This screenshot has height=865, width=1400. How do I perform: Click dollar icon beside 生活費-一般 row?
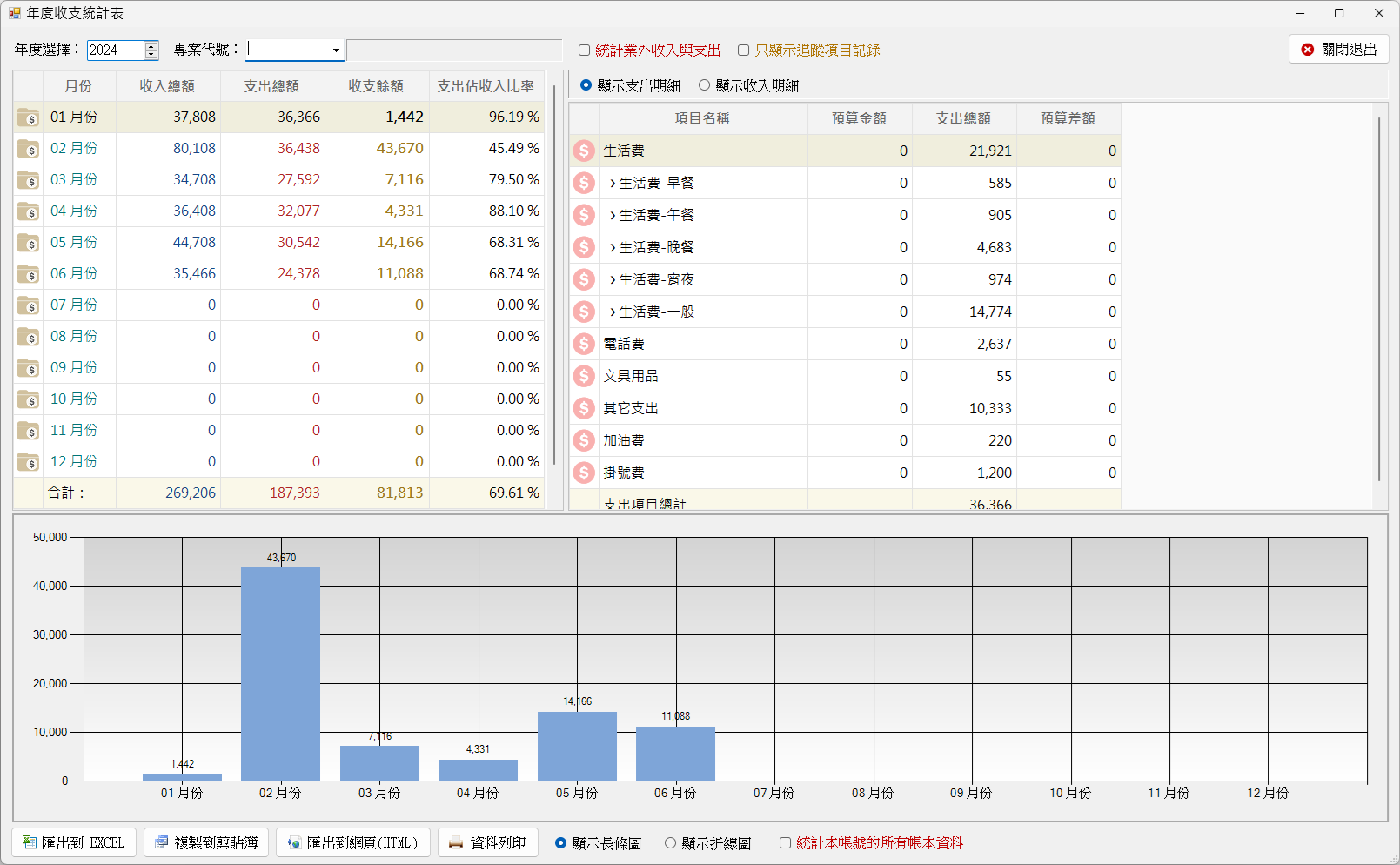click(584, 312)
